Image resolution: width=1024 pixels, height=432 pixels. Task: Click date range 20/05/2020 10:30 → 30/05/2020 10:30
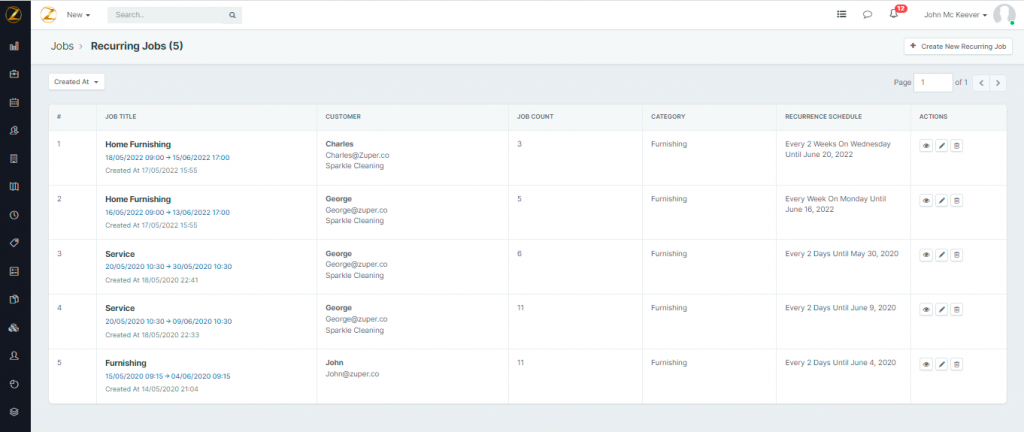(168, 267)
